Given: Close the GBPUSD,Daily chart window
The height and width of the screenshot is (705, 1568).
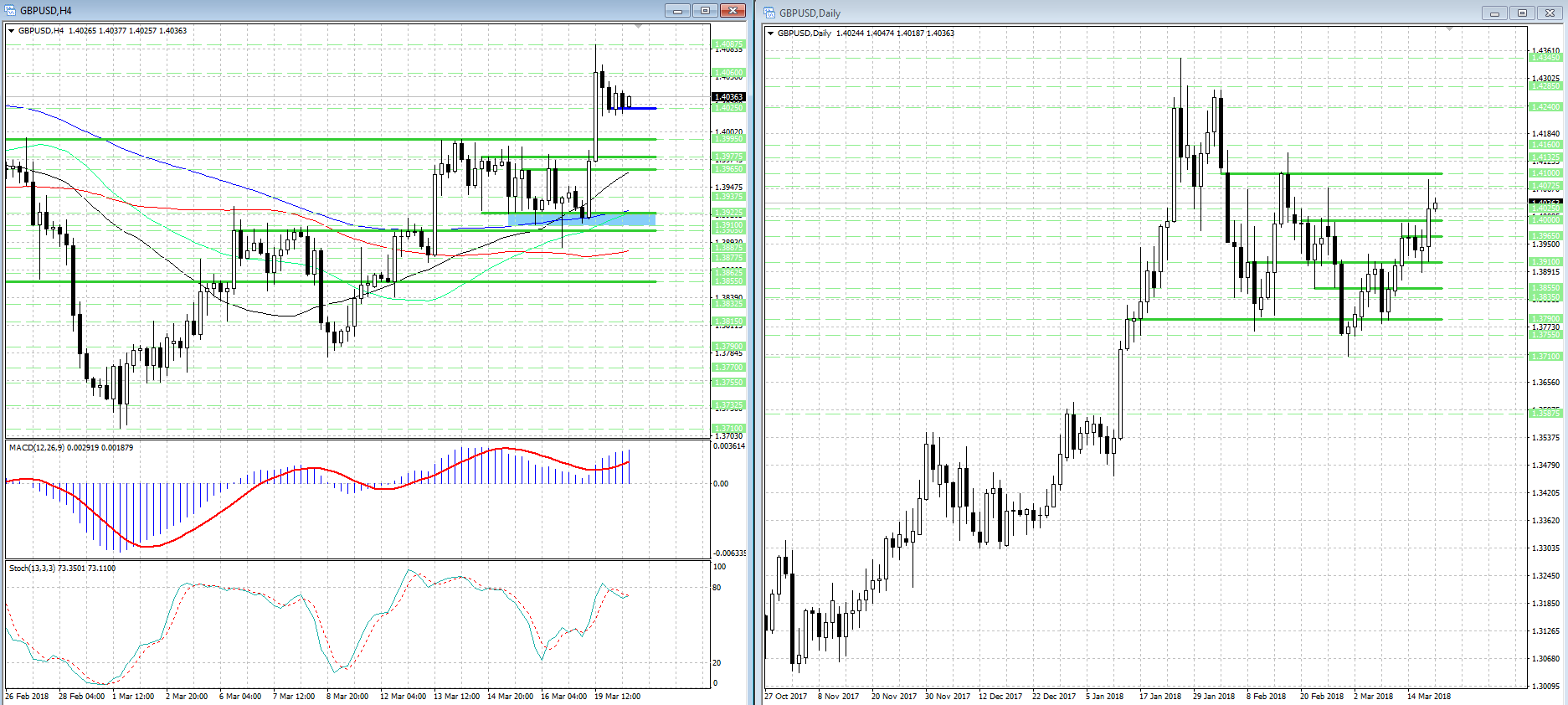Looking at the screenshot, I should [x=1550, y=13].
